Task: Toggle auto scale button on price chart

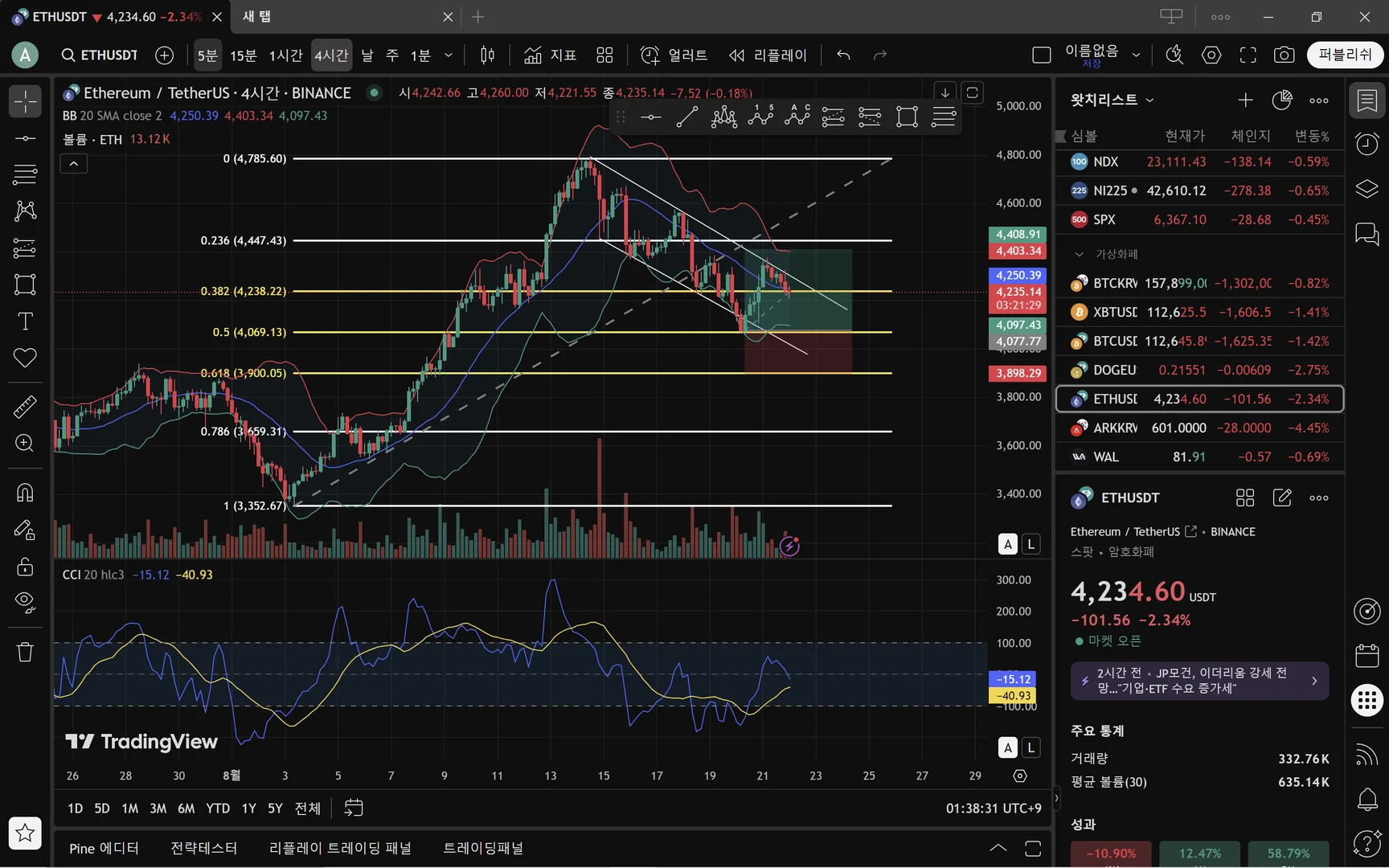Action: tap(1008, 544)
